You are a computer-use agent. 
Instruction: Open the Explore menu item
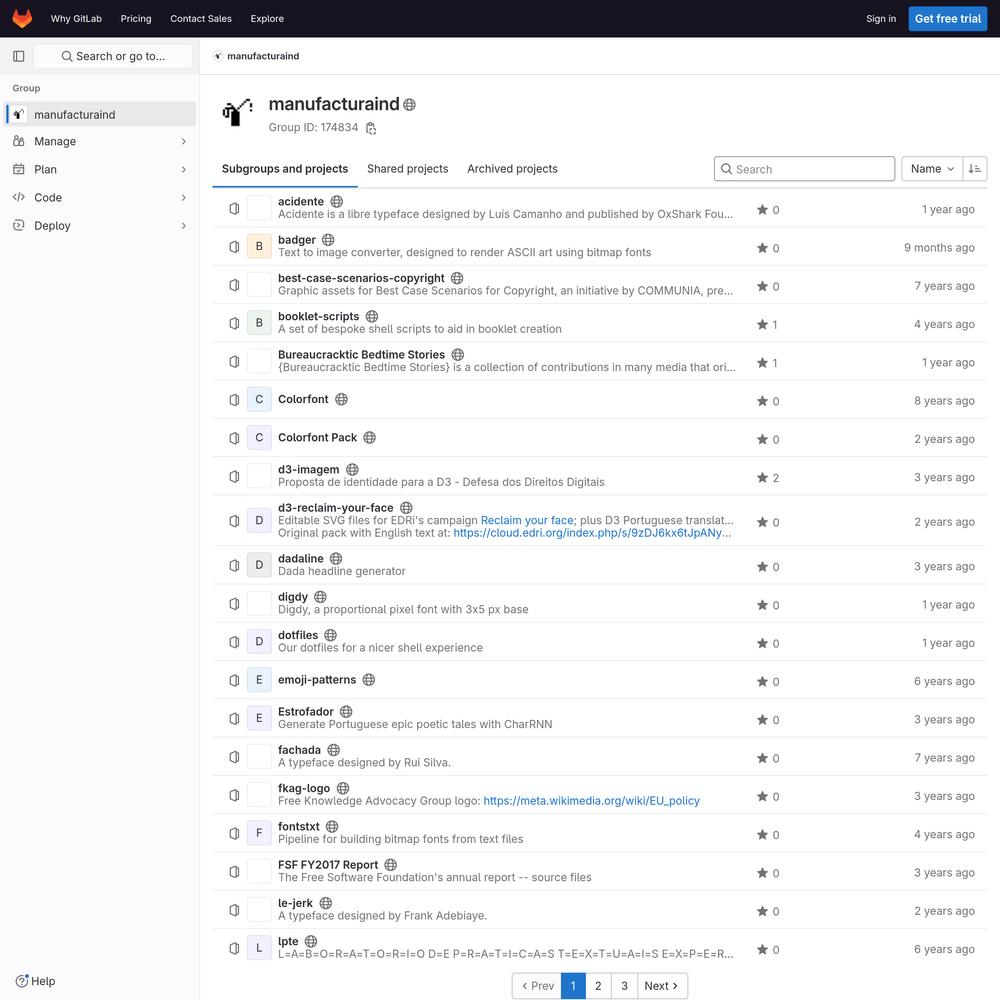[x=267, y=18]
